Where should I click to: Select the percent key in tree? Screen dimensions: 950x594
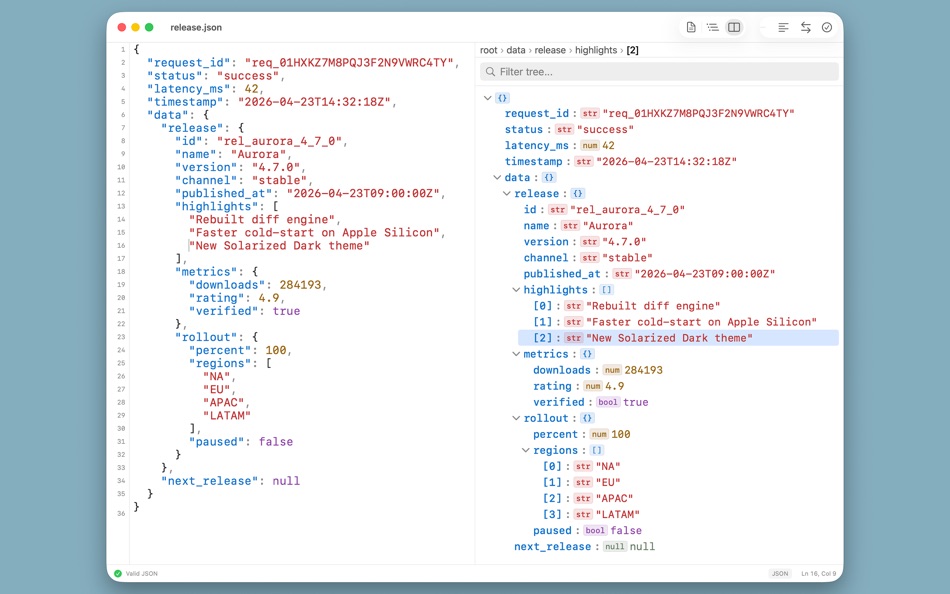pyautogui.click(x=556, y=434)
